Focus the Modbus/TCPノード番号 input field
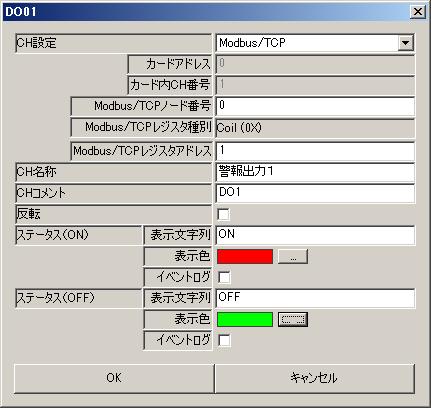 pos(315,106)
